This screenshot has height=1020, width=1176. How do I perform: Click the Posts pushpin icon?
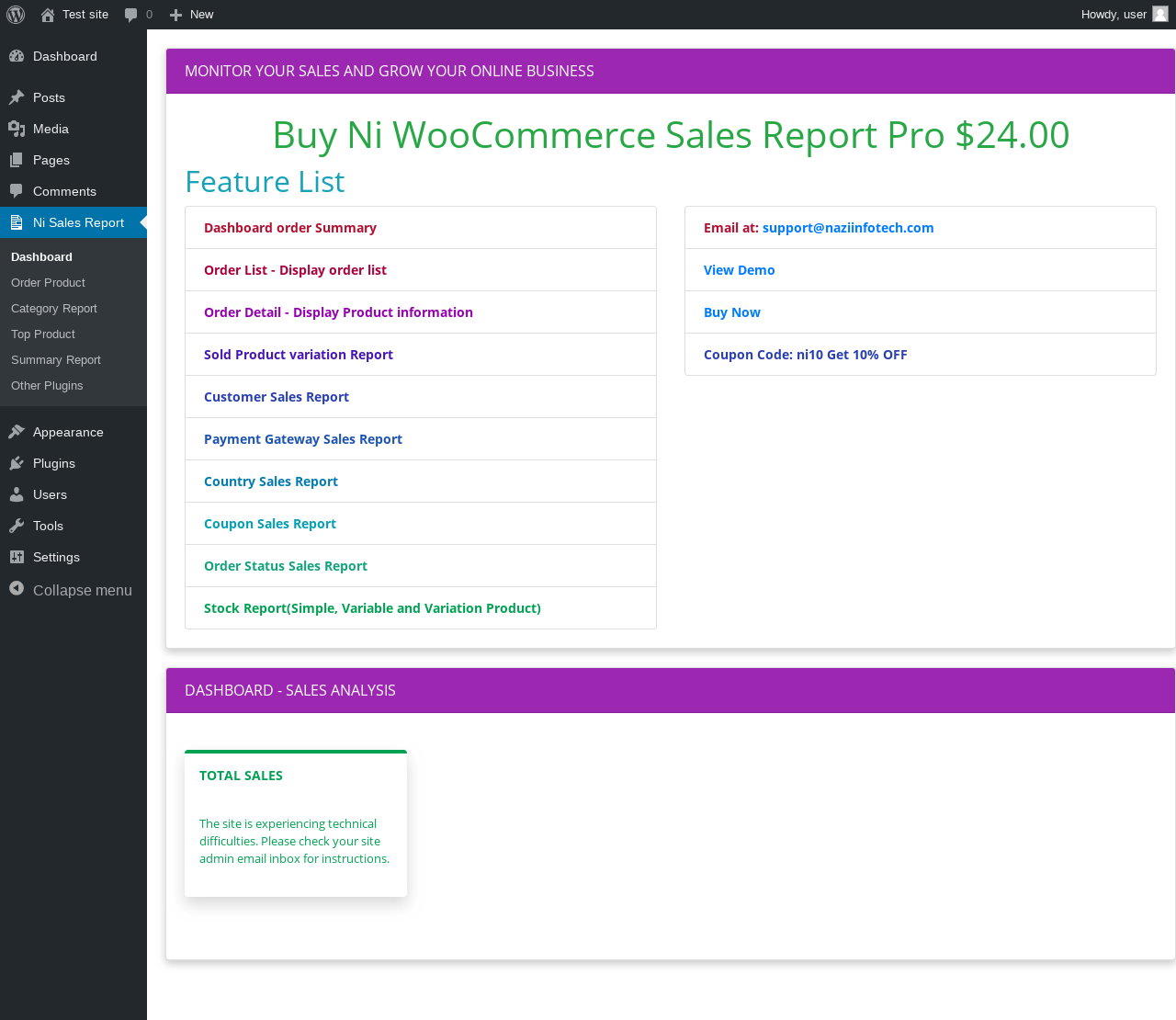point(17,97)
